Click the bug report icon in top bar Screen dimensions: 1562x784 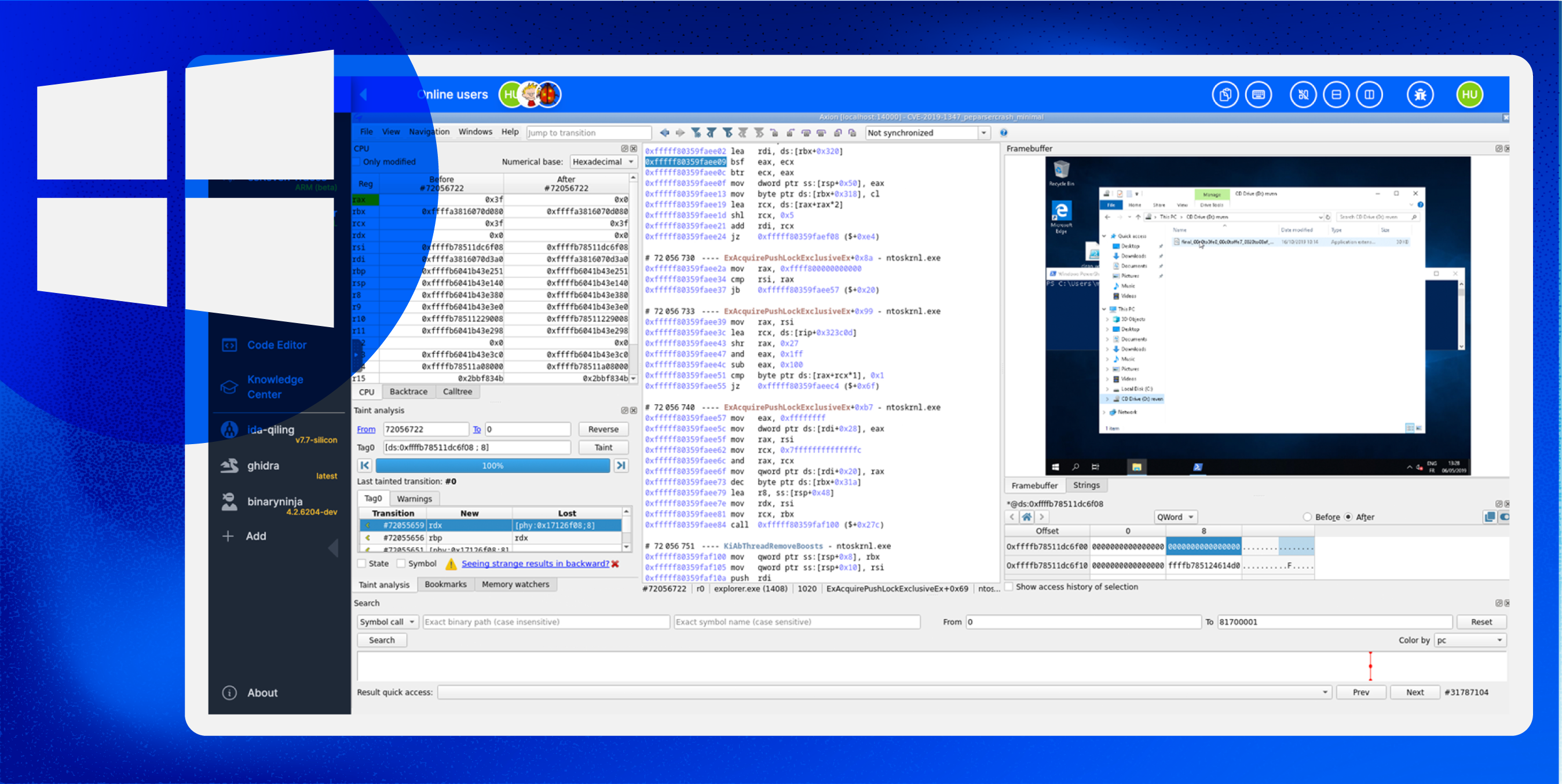(x=1420, y=94)
